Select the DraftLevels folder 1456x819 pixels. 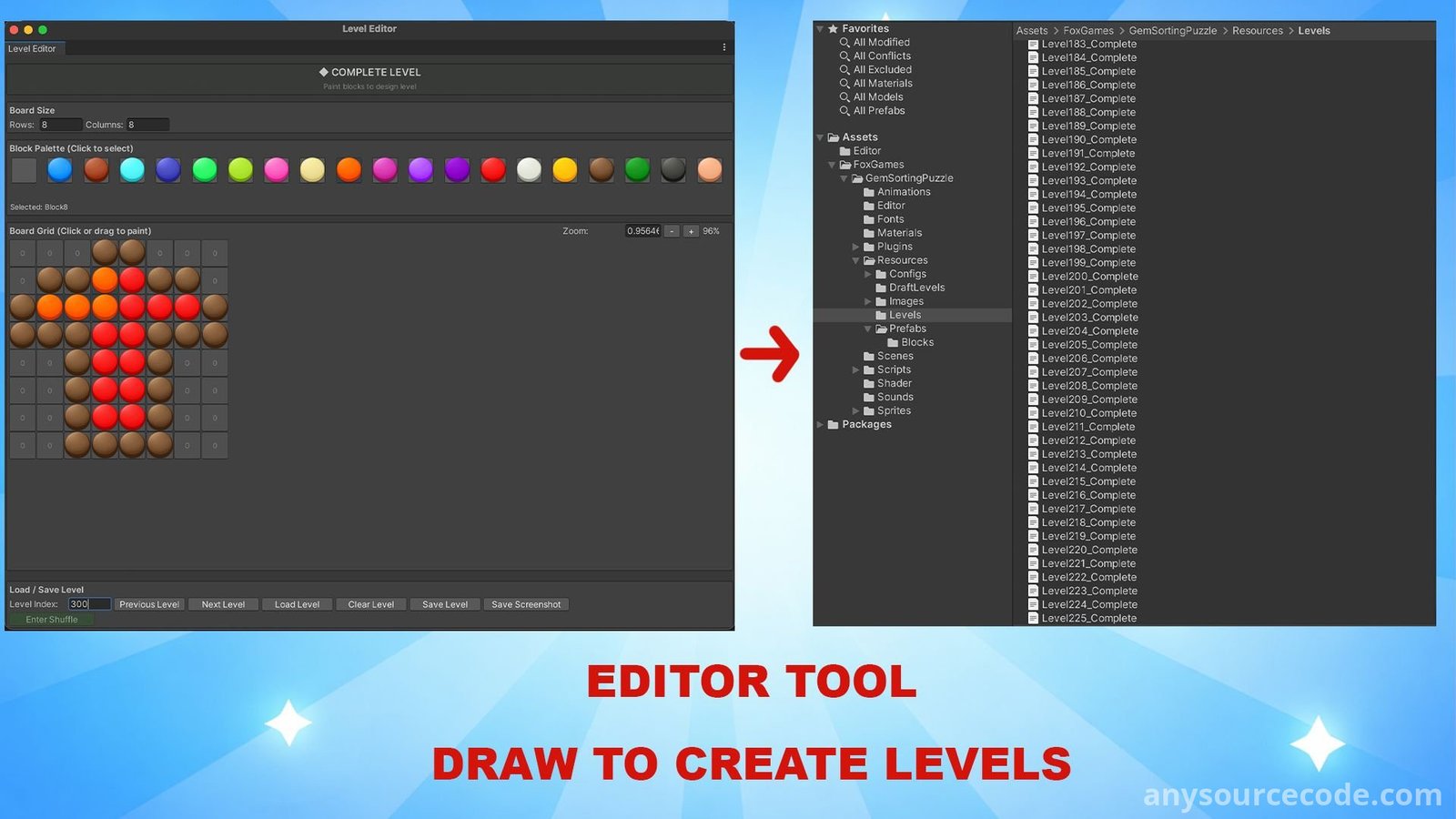click(x=916, y=288)
